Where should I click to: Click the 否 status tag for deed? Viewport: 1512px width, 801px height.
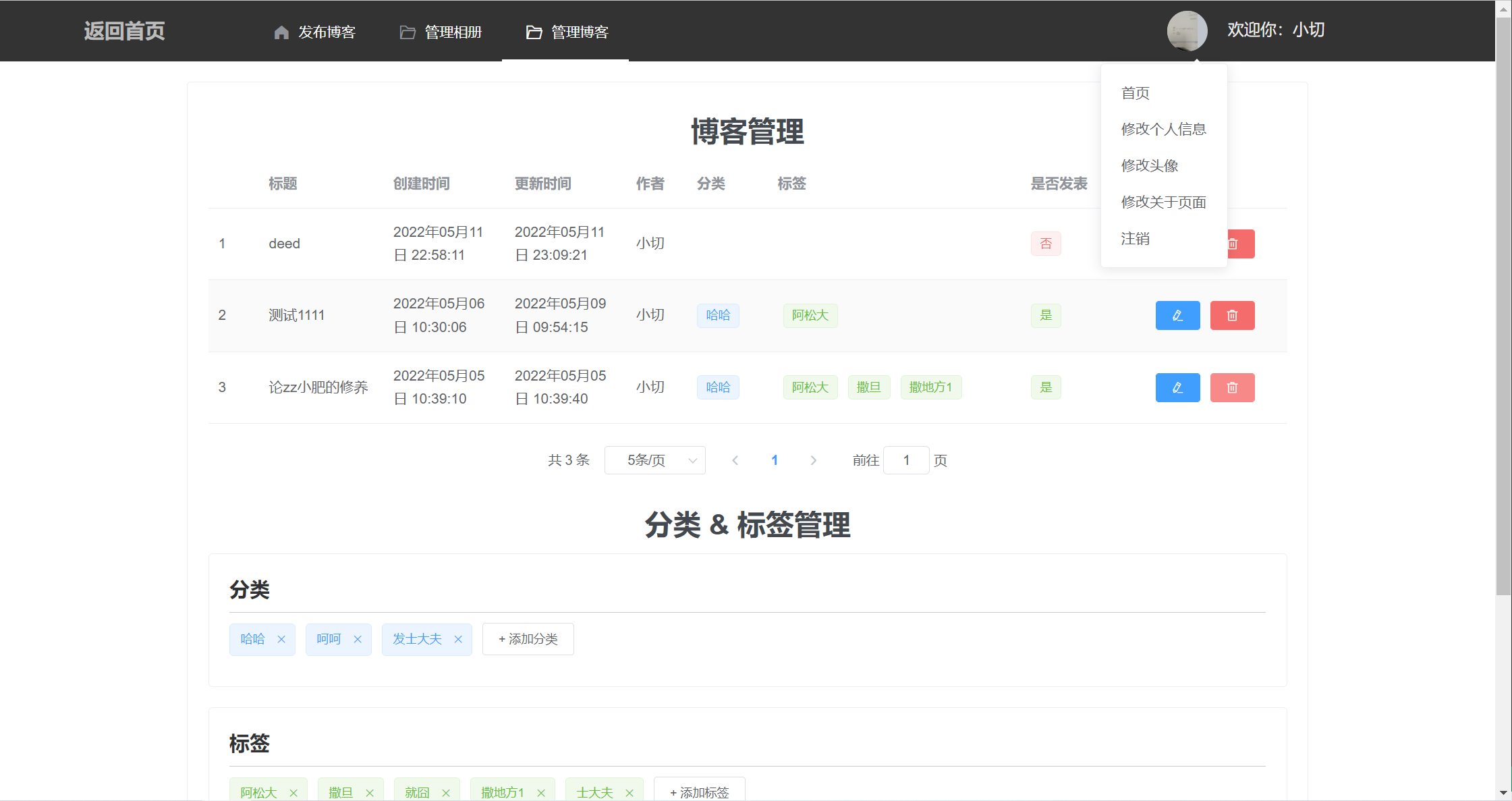point(1046,244)
